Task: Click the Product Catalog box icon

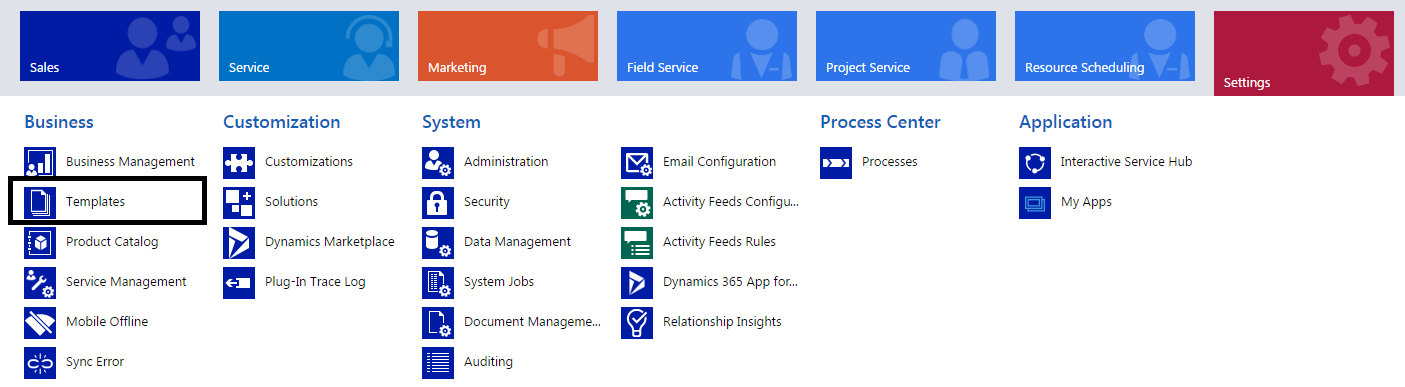Action: tap(40, 242)
